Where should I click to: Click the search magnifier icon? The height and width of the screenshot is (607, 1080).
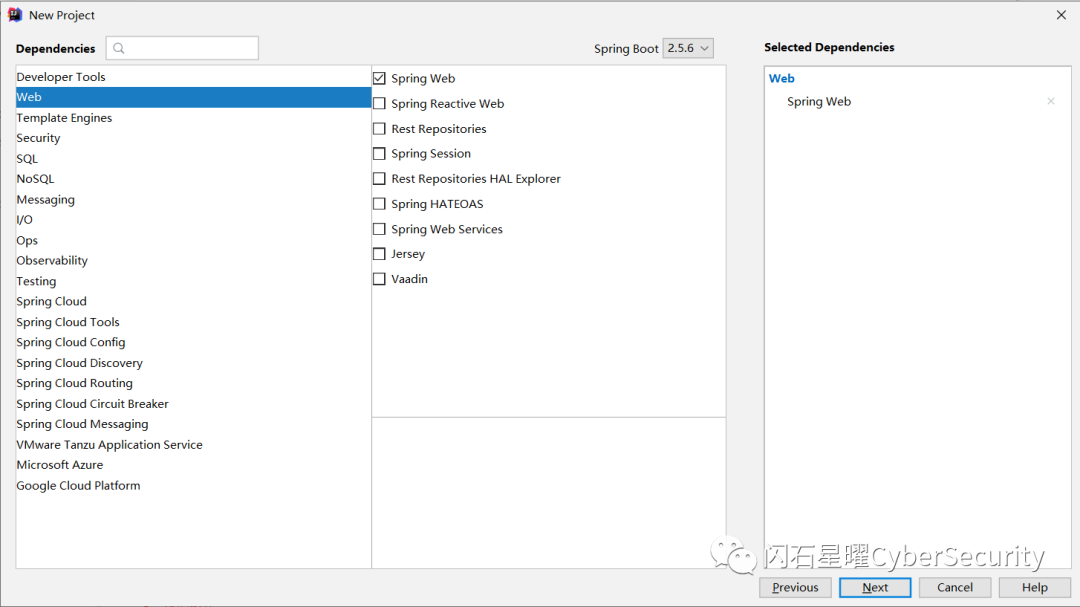click(x=118, y=48)
